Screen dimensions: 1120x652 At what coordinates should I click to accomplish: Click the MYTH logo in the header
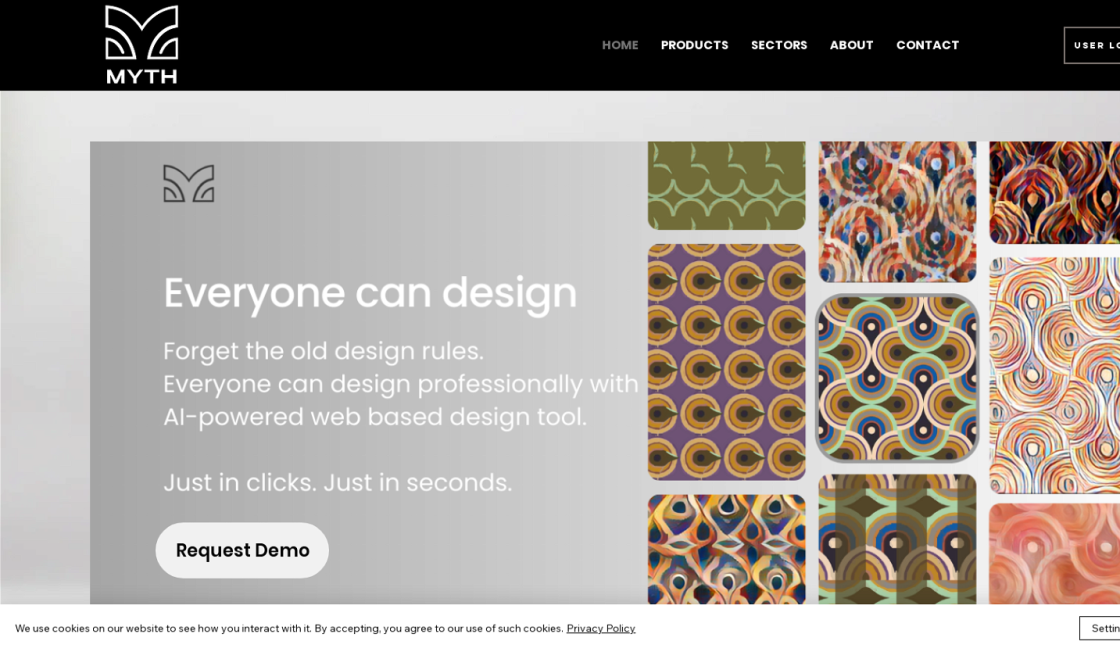(x=141, y=45)
